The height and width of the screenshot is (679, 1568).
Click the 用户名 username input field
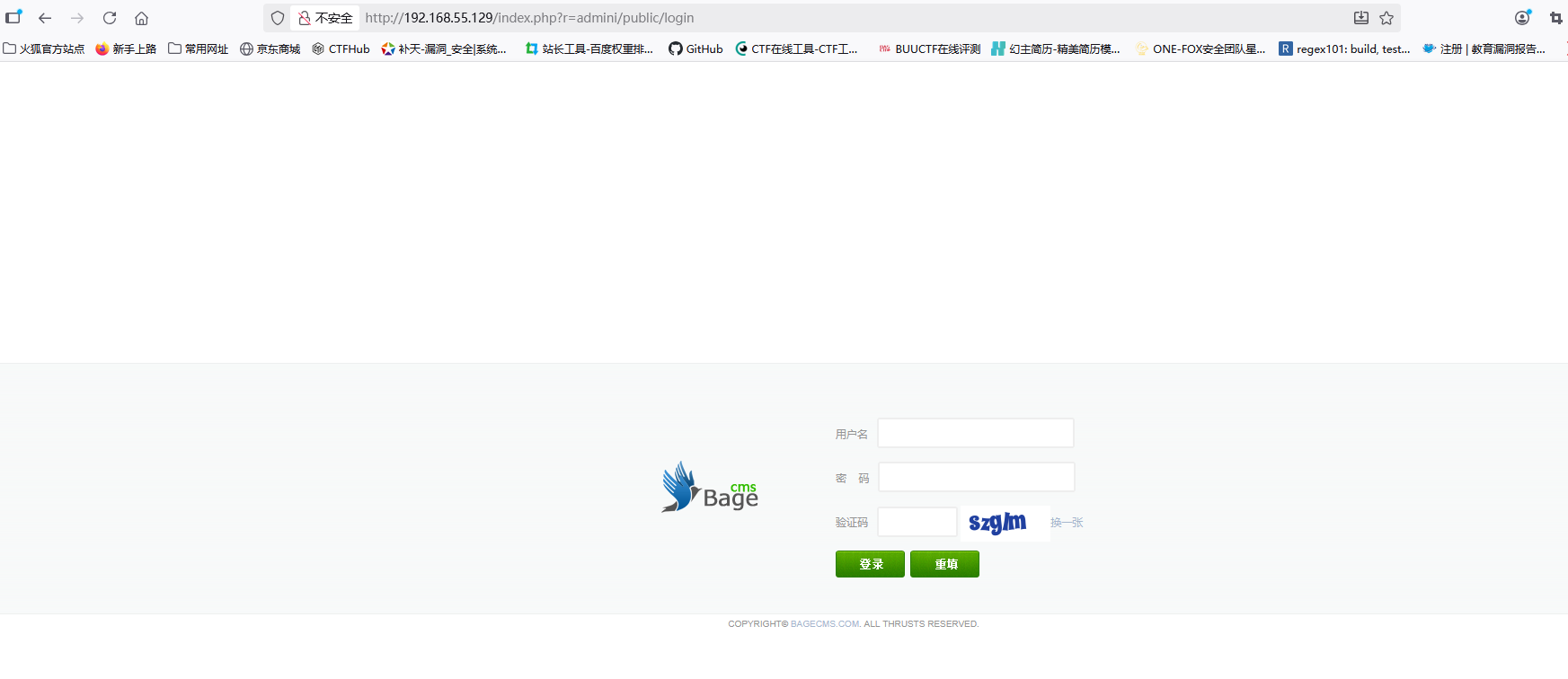(x=976, y=433)
